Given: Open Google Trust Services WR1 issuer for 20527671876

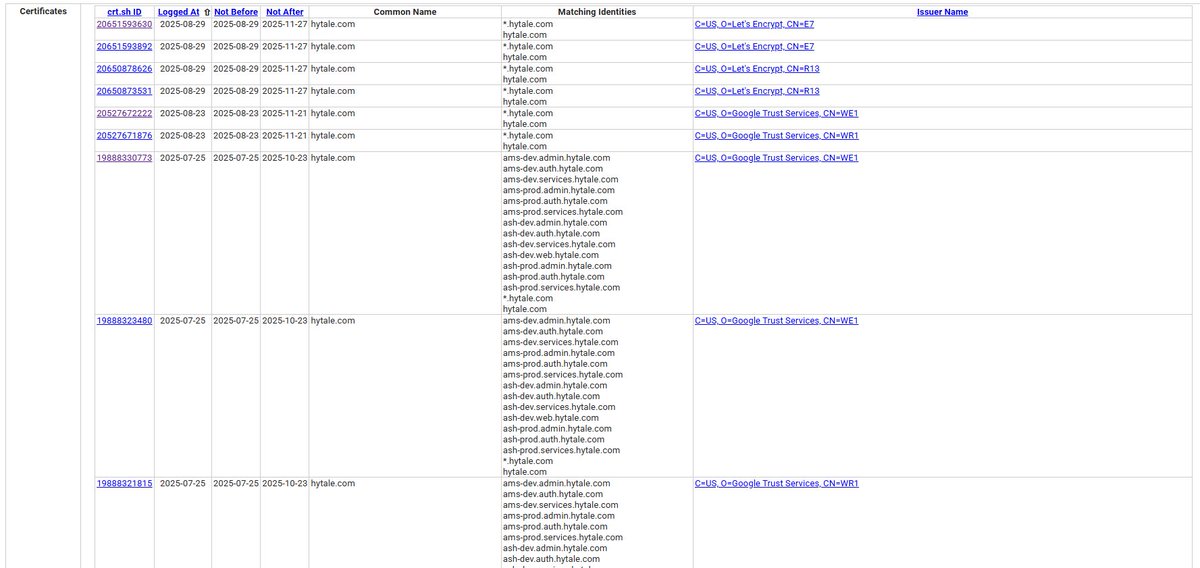Looking at the screenshot, I should click(x=776, y=136).
